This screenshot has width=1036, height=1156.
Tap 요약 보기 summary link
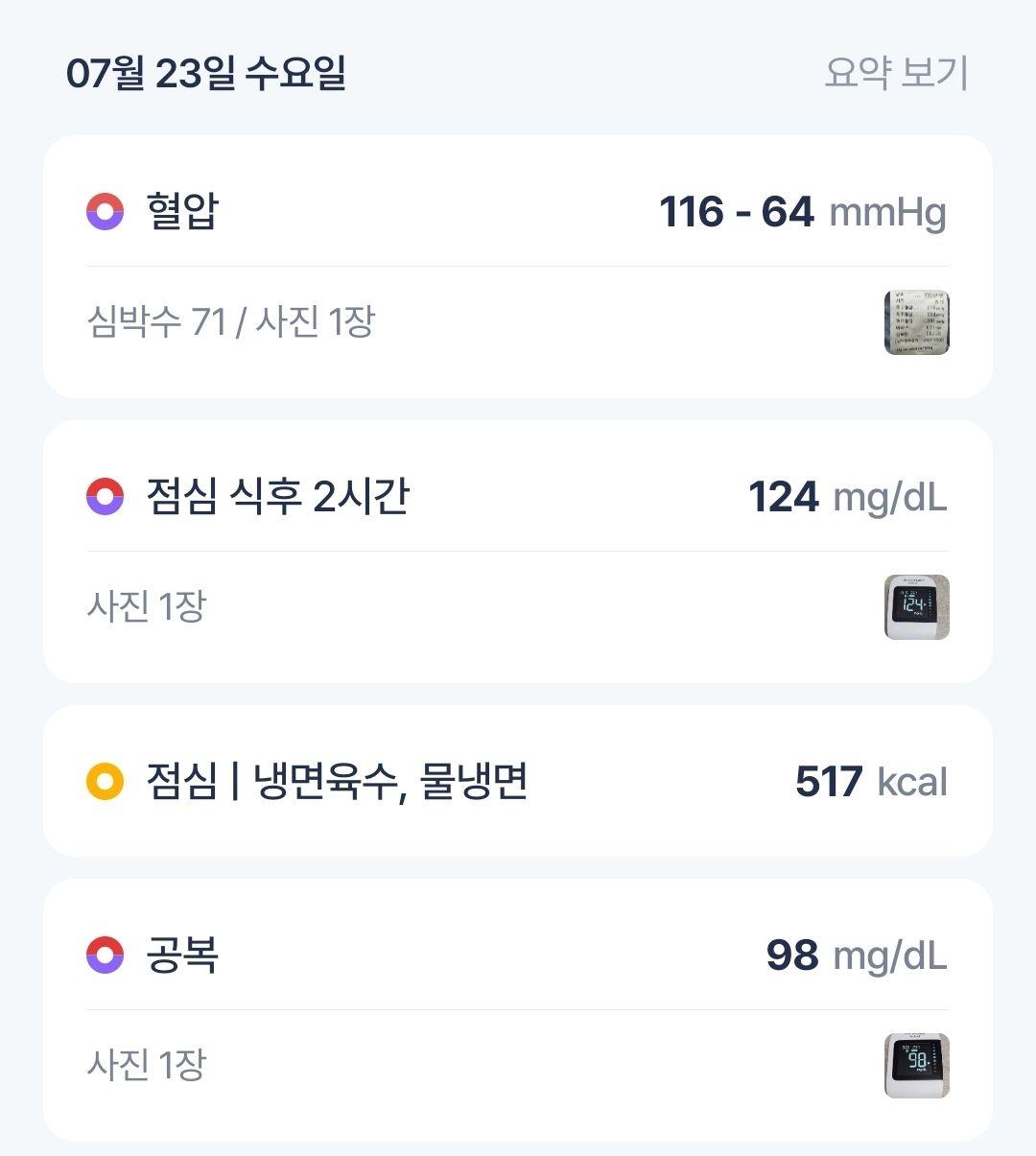[x=897, y=73]
